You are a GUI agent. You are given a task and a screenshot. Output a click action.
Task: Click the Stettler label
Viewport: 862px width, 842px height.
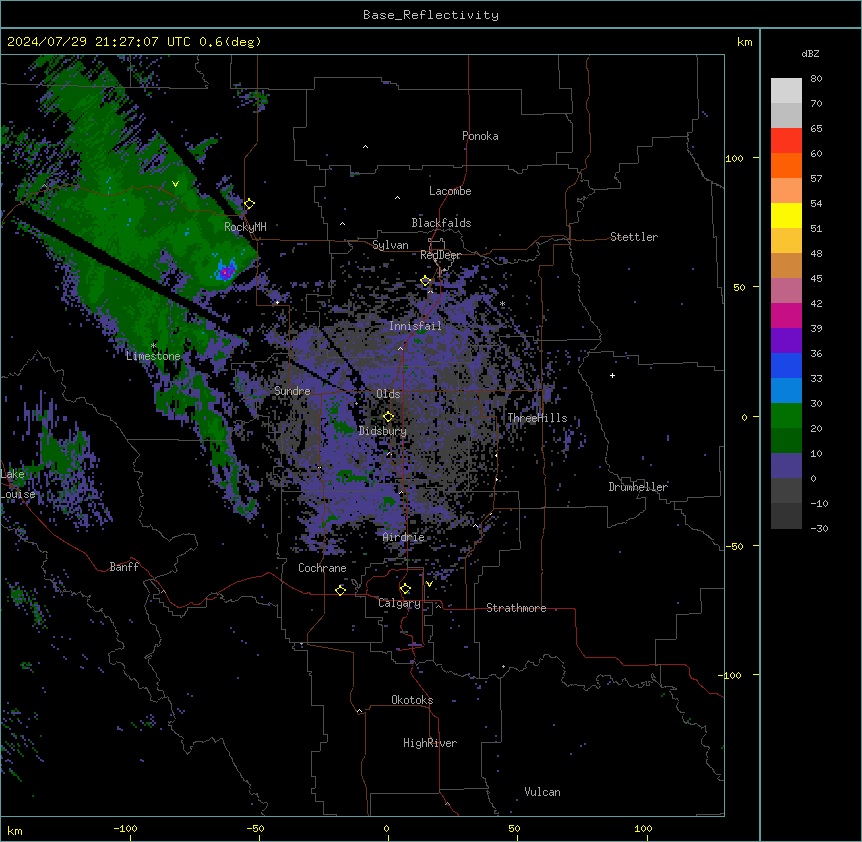[x=634, y=237]
